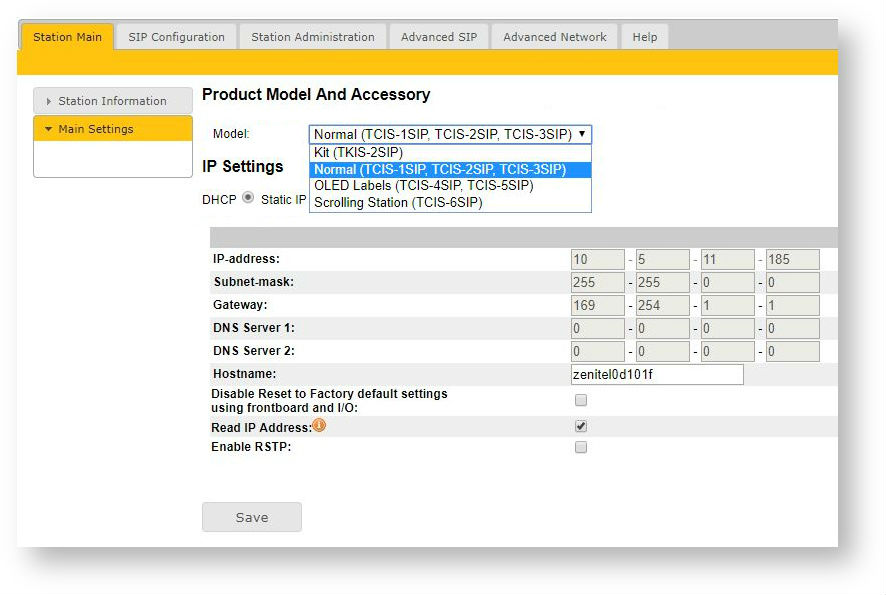886x595 pixels.
Task: Open the Advanced Network tab
Action: click(554, 37)
